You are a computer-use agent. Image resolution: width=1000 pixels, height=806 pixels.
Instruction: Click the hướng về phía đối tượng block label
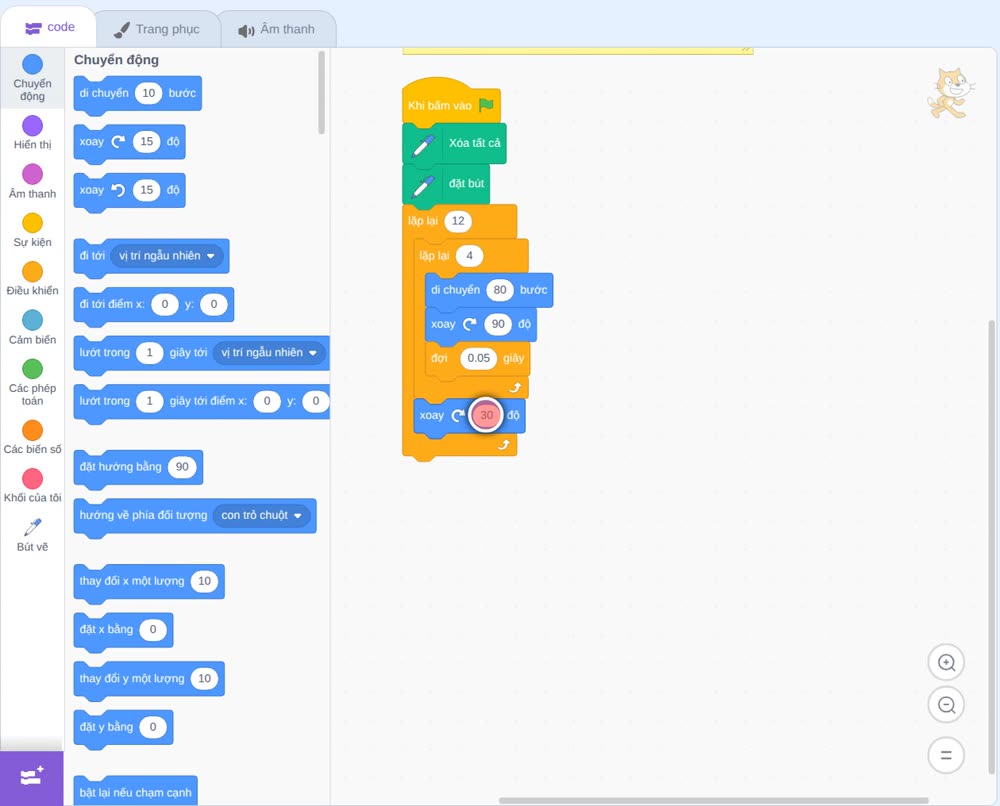pyautogui.click(x=143, y=515)
